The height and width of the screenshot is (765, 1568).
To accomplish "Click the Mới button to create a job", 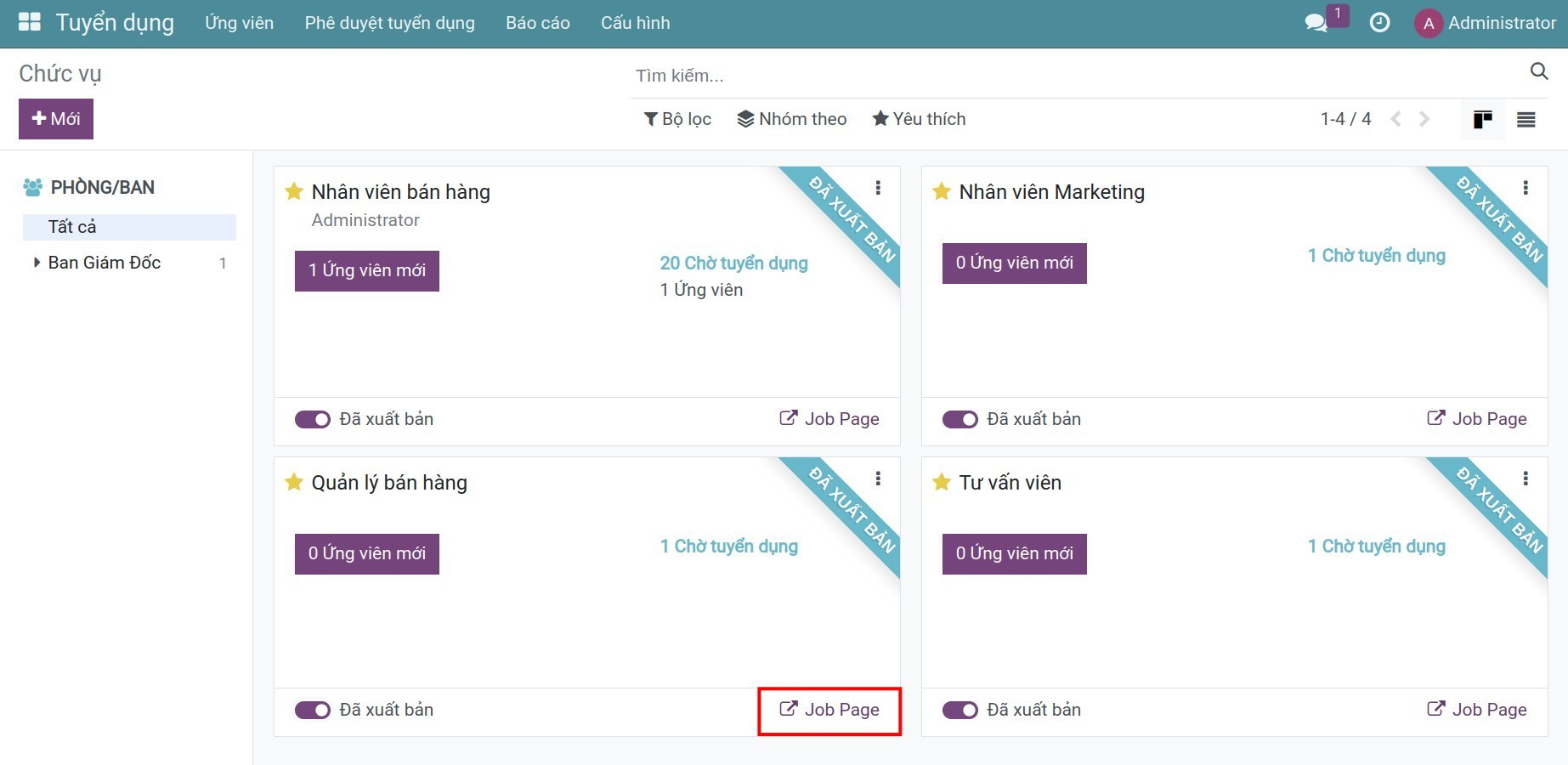I will (56, 119).
